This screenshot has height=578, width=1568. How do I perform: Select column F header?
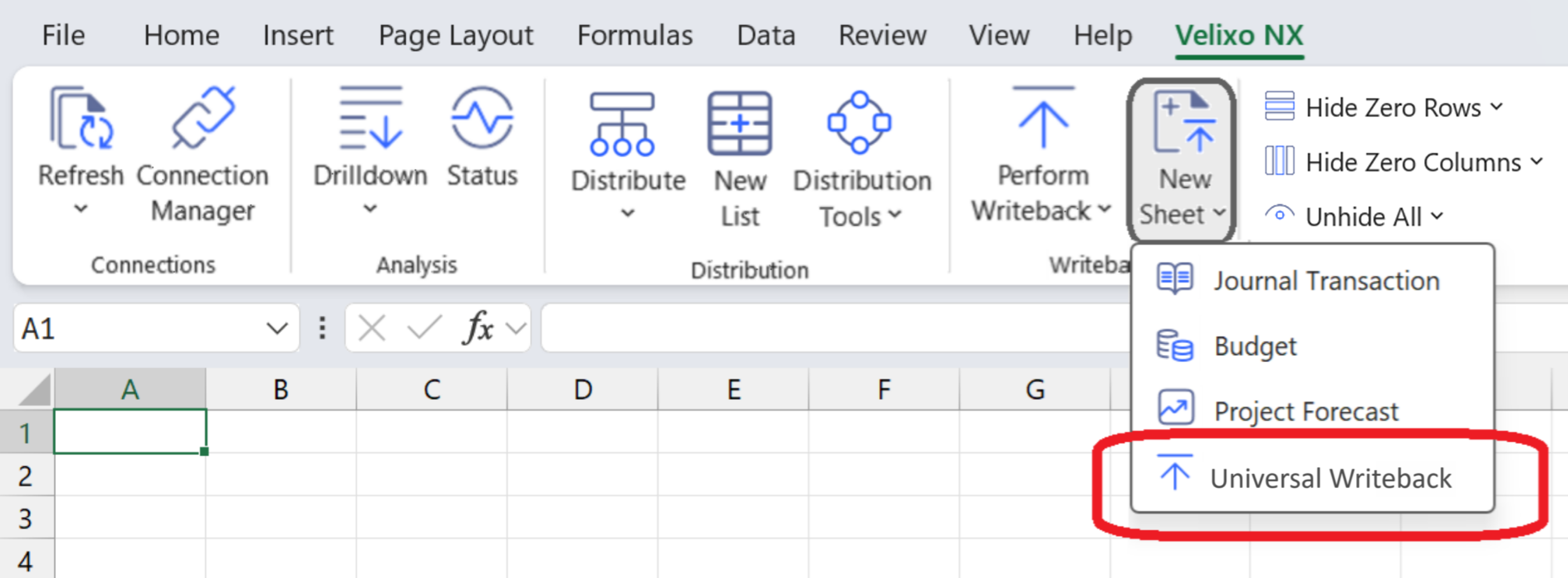tap(884, 389)
